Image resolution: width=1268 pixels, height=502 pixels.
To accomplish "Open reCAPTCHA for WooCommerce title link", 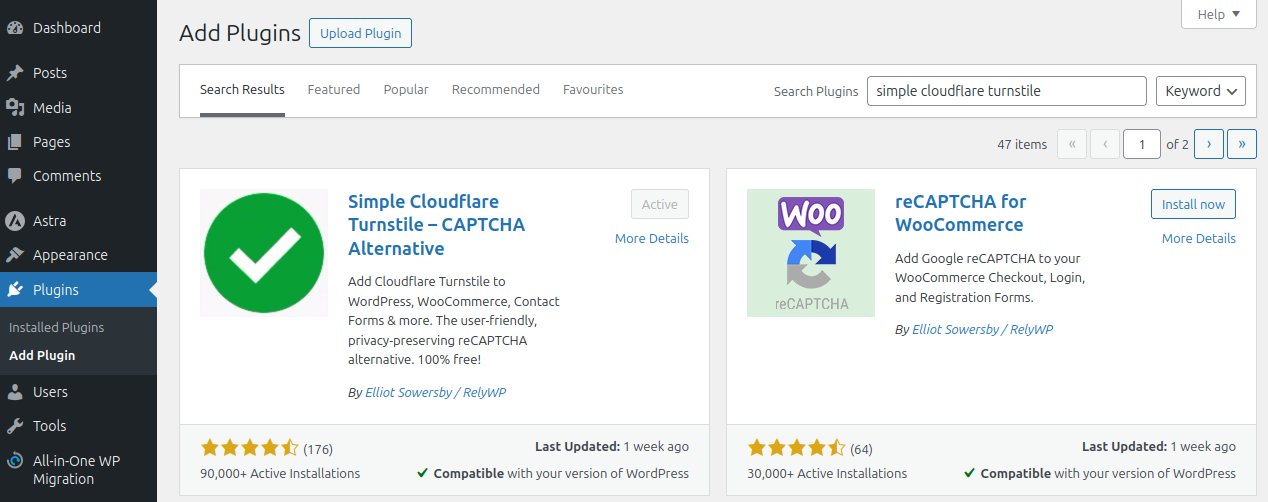I will click(x=959, y=213).
